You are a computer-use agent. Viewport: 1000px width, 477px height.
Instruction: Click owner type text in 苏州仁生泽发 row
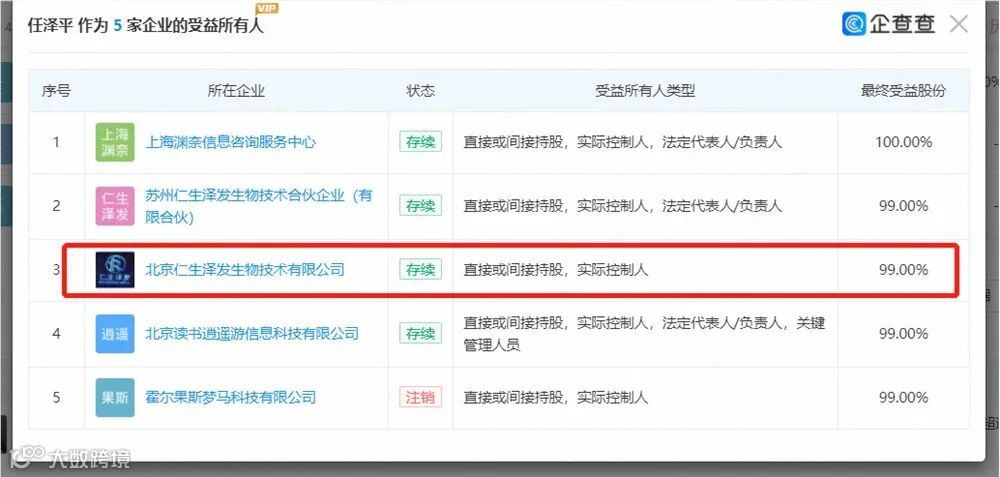(x=622, y=206)
